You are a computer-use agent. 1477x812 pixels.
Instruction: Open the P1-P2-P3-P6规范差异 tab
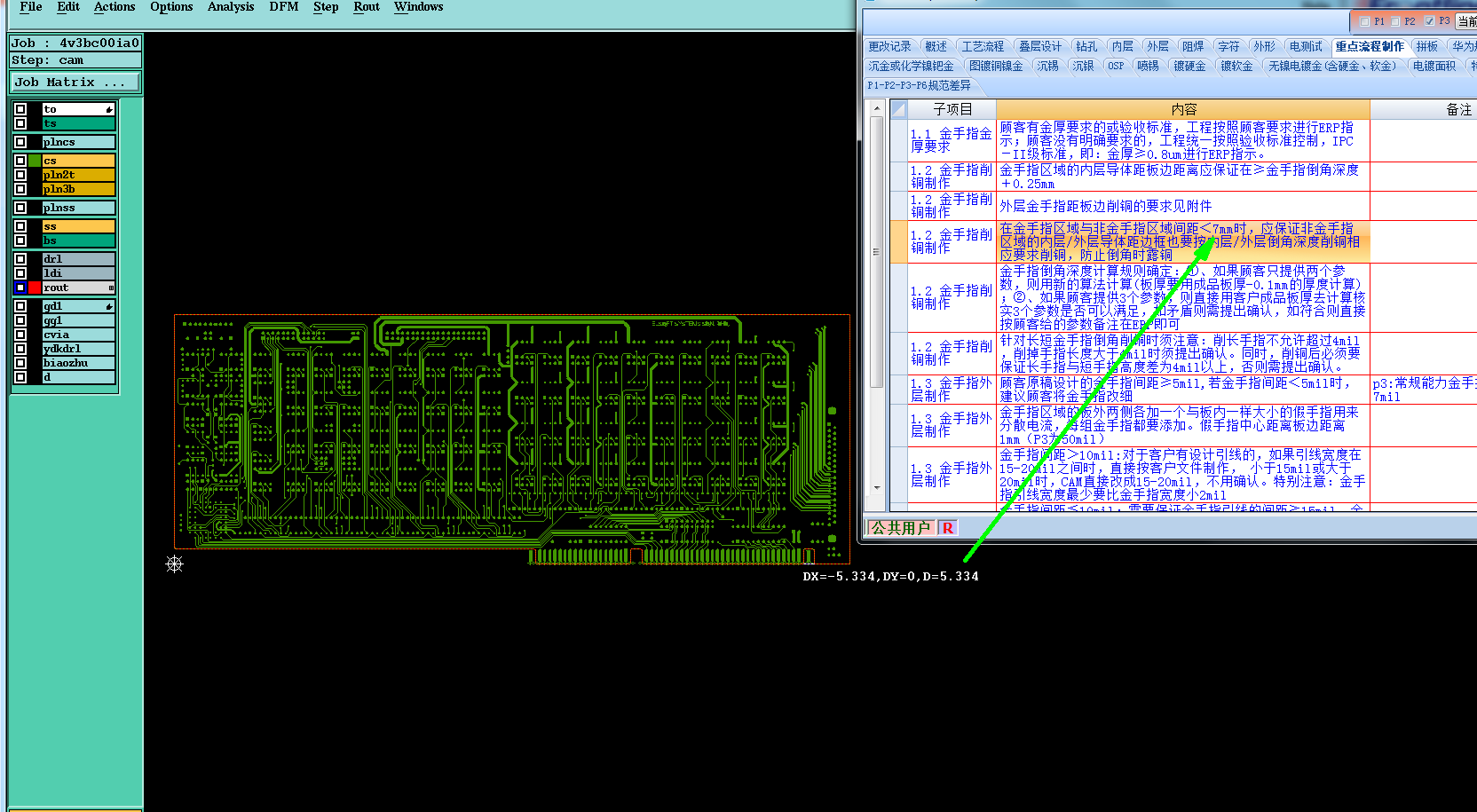click(x=919, y=85)
